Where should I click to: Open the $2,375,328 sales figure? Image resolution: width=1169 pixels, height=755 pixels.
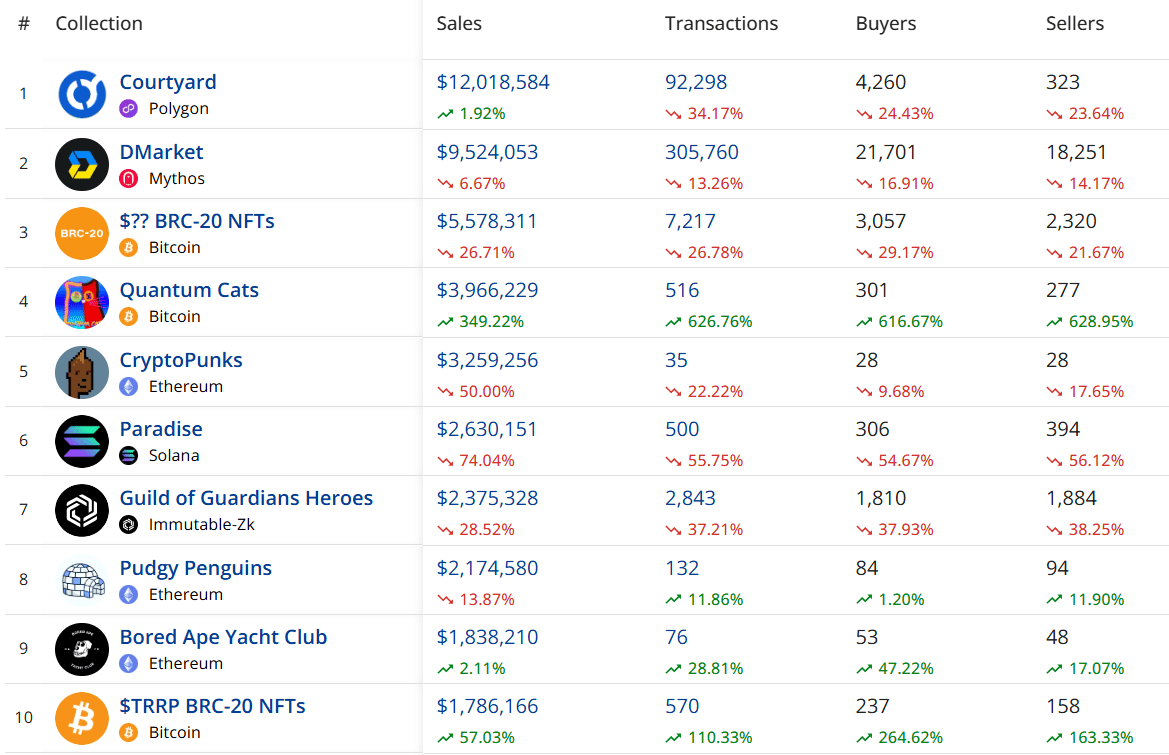[487, 498]
